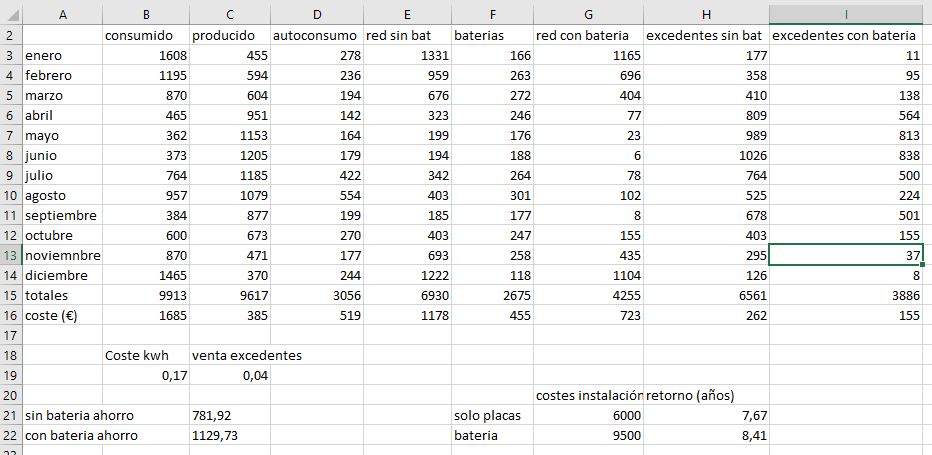The image size is (932, 455).
Task: Select the 'totales' row label cell
Action: pyautogui.click(x=62, y=296)
